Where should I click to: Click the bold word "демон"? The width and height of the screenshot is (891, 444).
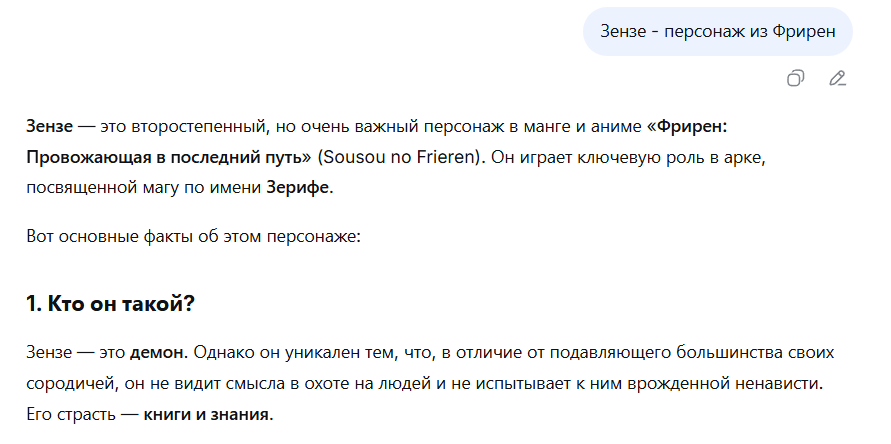[x=156, y=352]
